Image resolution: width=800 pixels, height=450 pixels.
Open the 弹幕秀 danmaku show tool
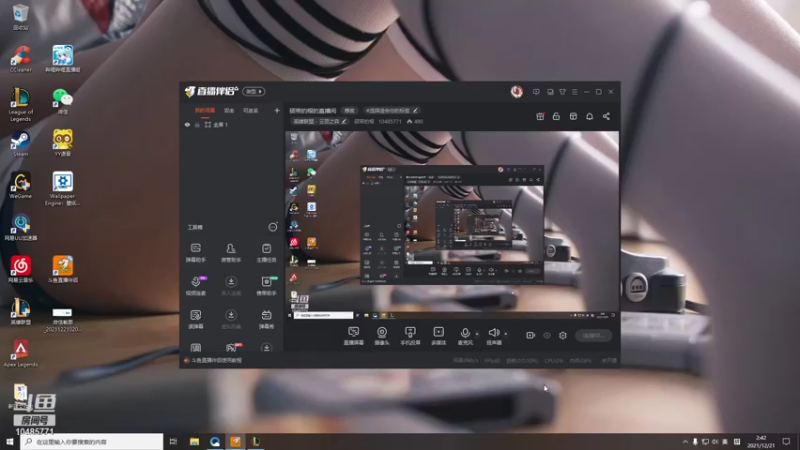click(x=266, y=319)
